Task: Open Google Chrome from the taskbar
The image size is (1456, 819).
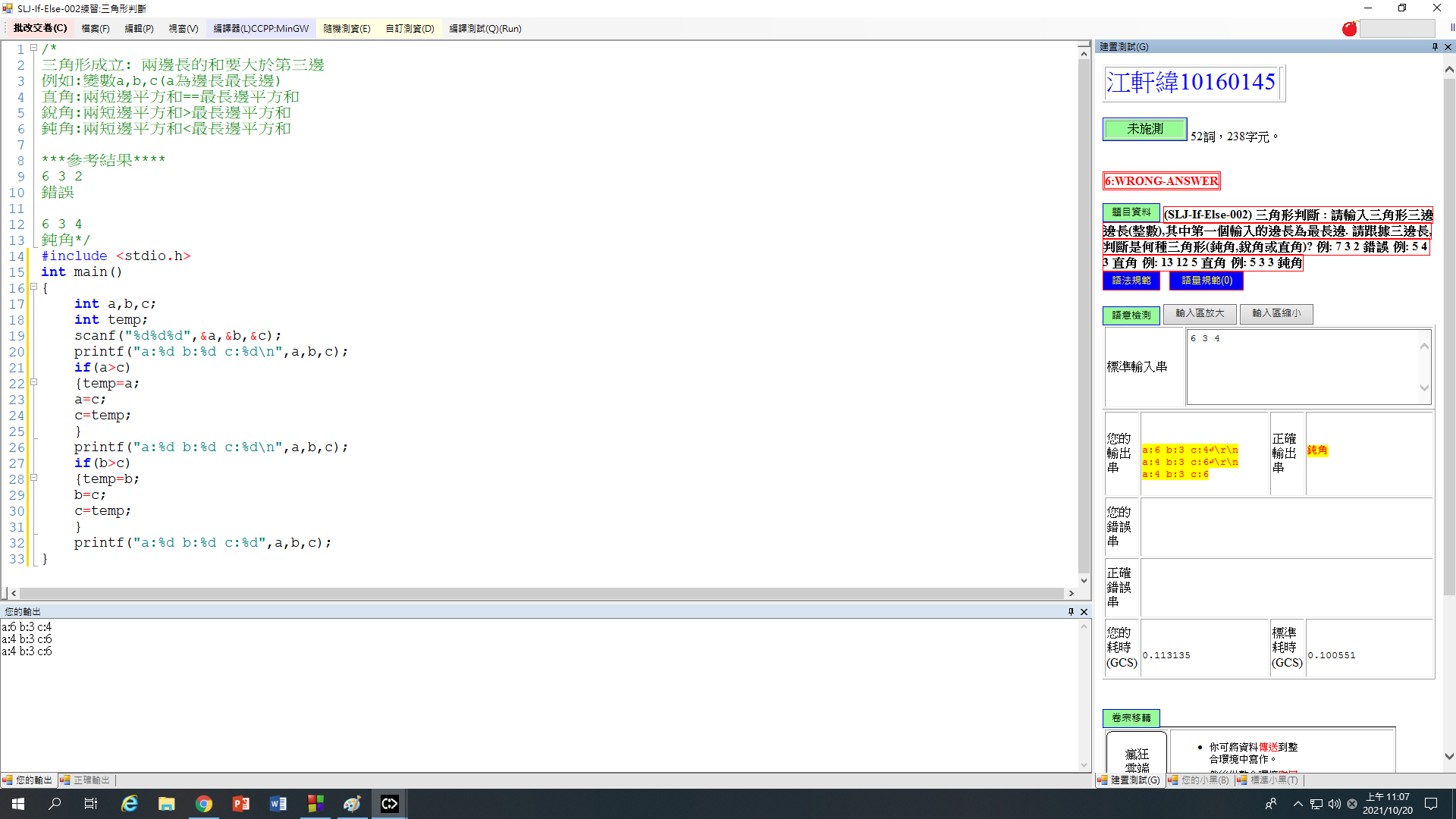Action: click(204, 803)
